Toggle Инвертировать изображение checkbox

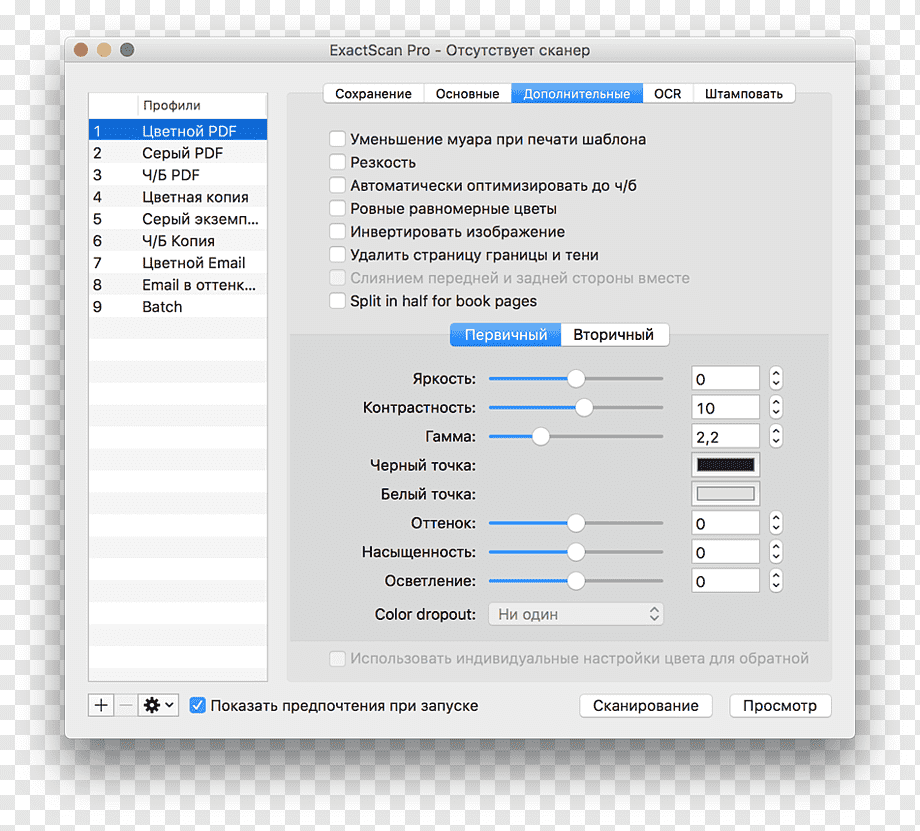[x=337, y=231]
